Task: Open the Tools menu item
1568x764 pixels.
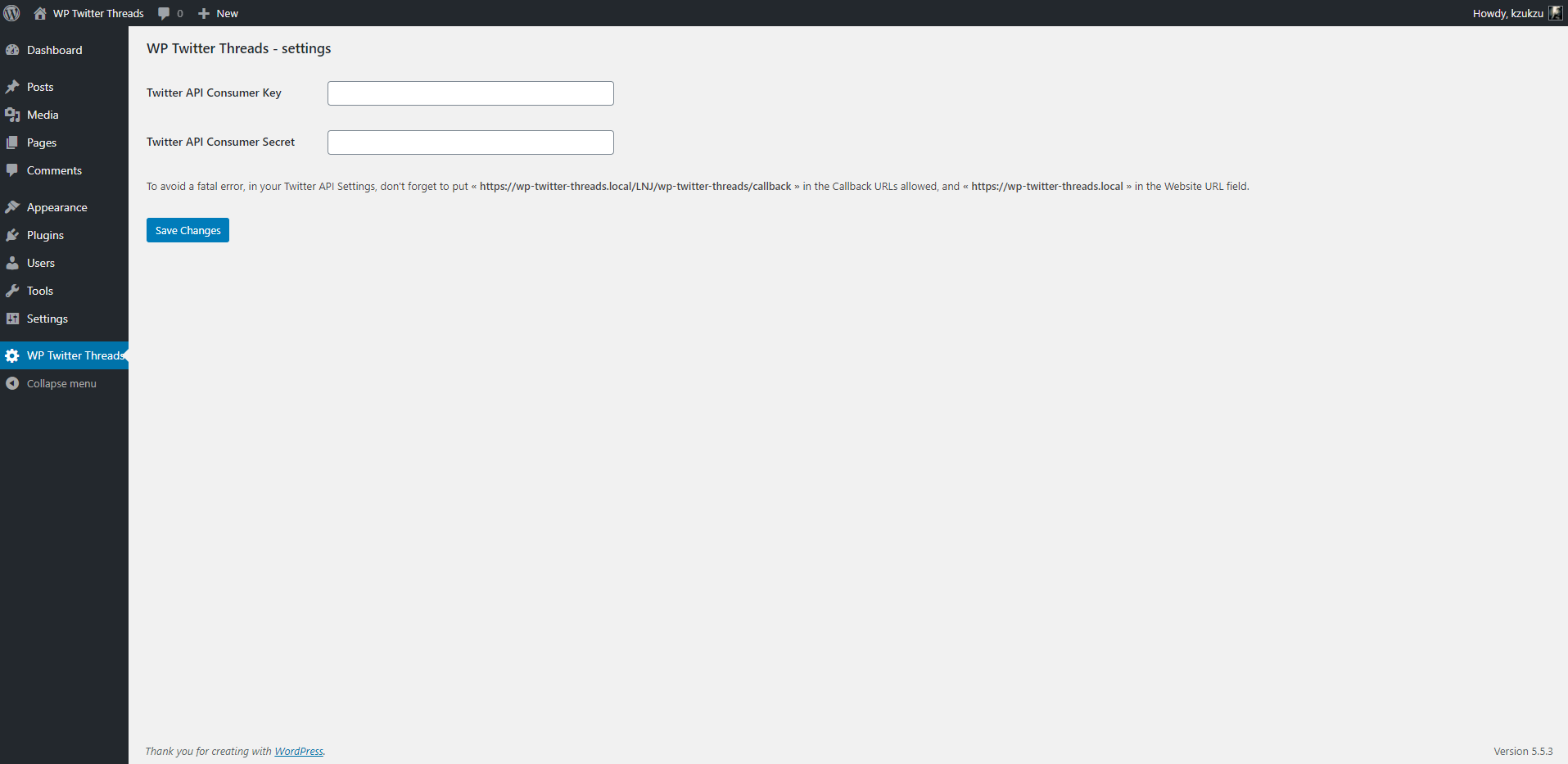Action: click(64, 291)
